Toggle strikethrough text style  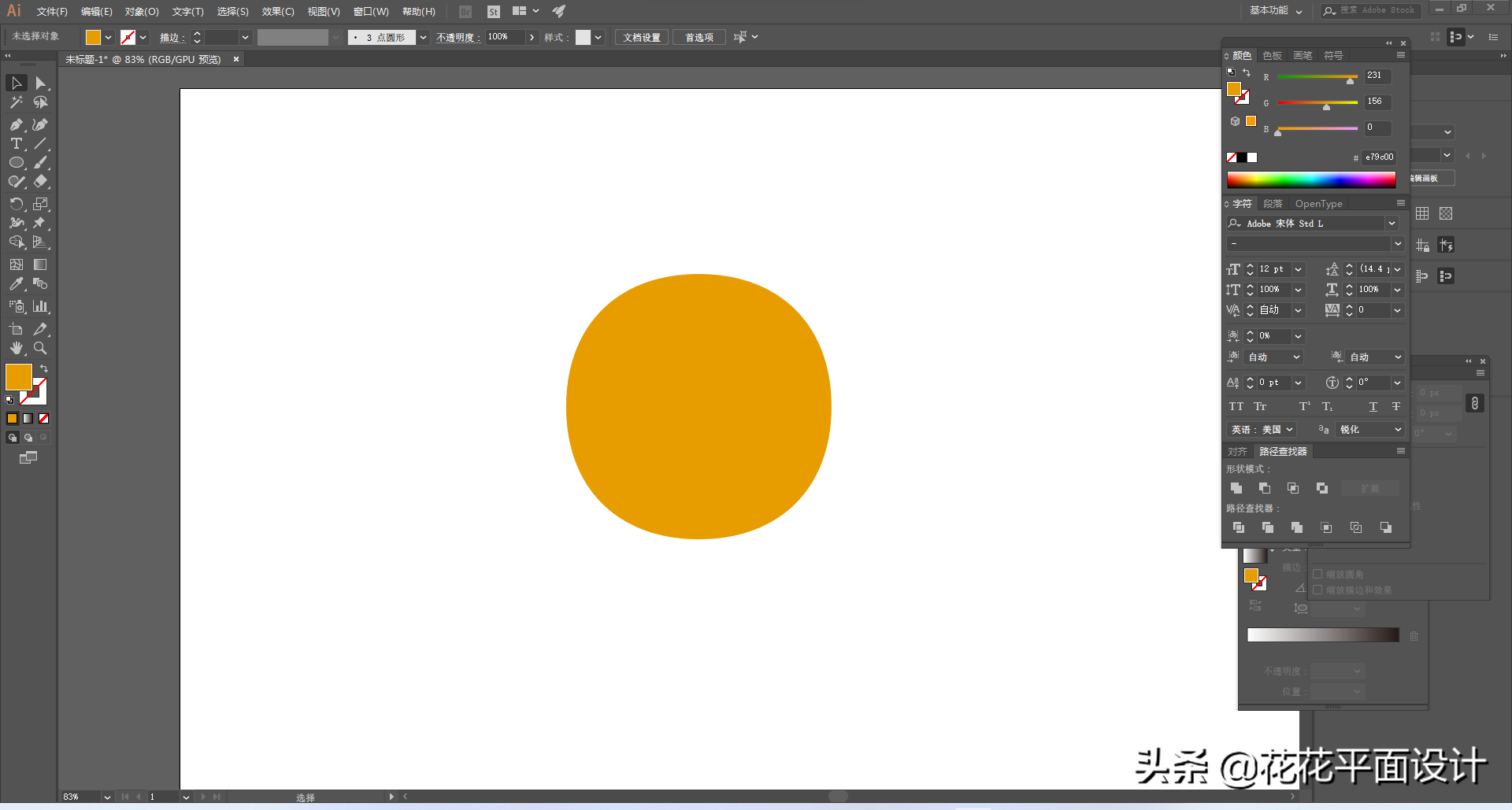(1396, 407)
